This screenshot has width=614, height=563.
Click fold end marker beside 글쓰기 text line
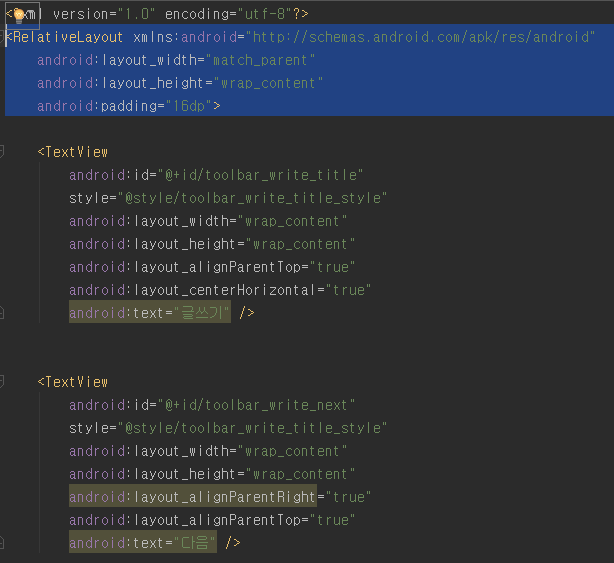[2, 313]
